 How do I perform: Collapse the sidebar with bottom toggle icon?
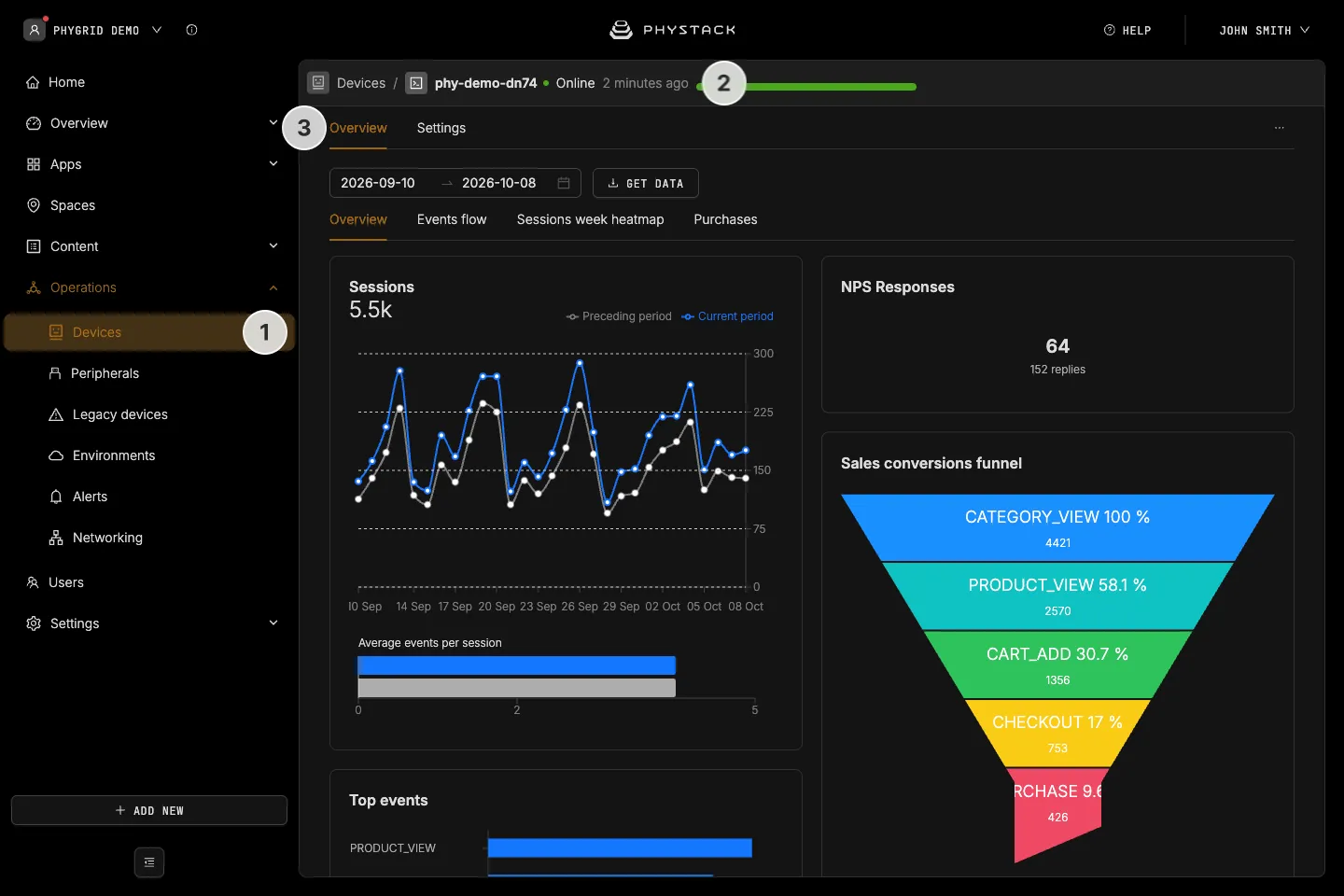pos(149,862)
